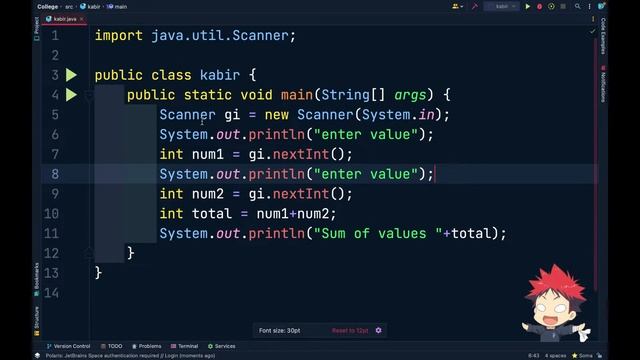640x360 pixels.
Task: Click the Polaris Space authentication status message
Action: click(x=130, y=356)
